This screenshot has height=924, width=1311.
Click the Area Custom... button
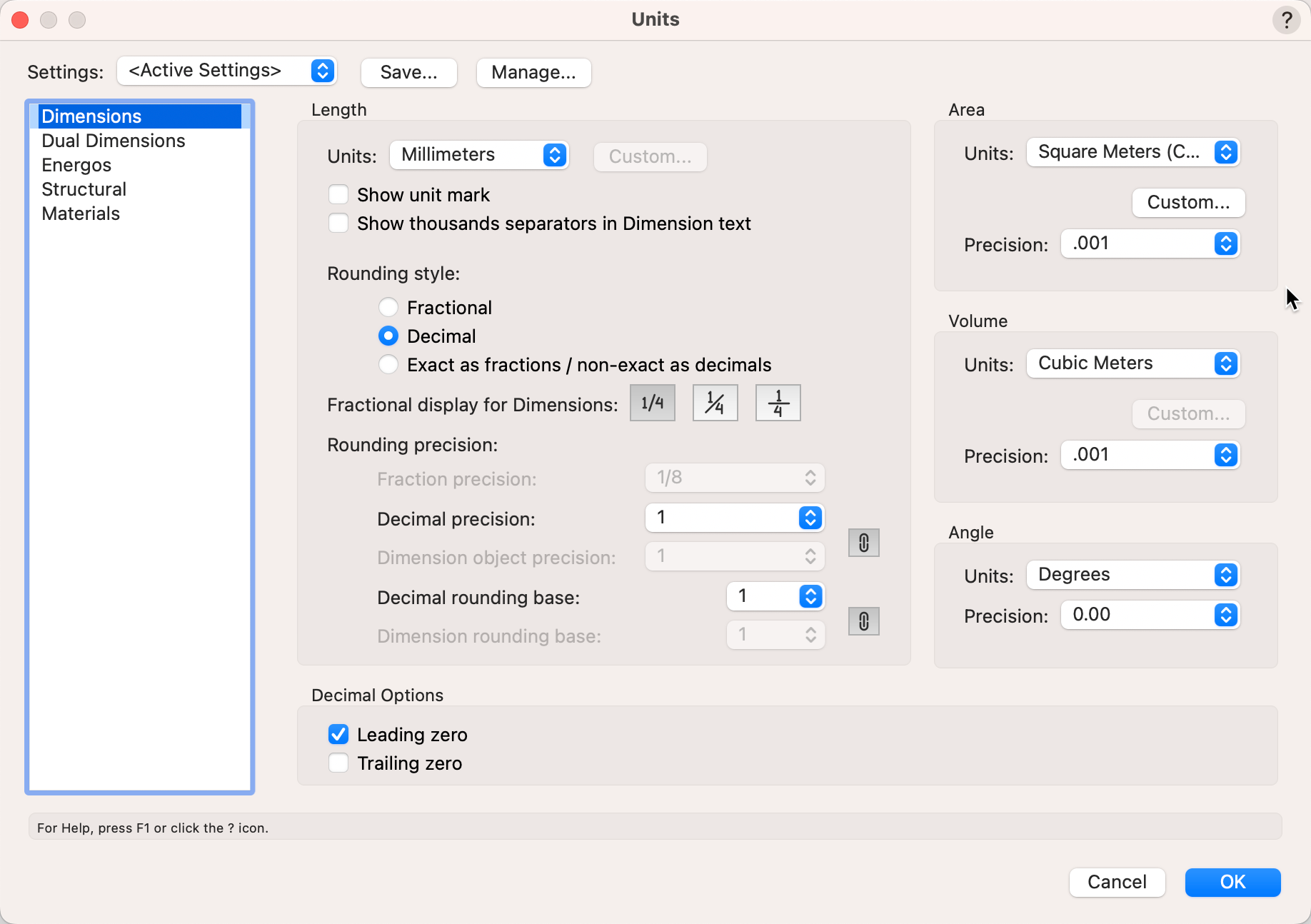(x=1188, y=203)
